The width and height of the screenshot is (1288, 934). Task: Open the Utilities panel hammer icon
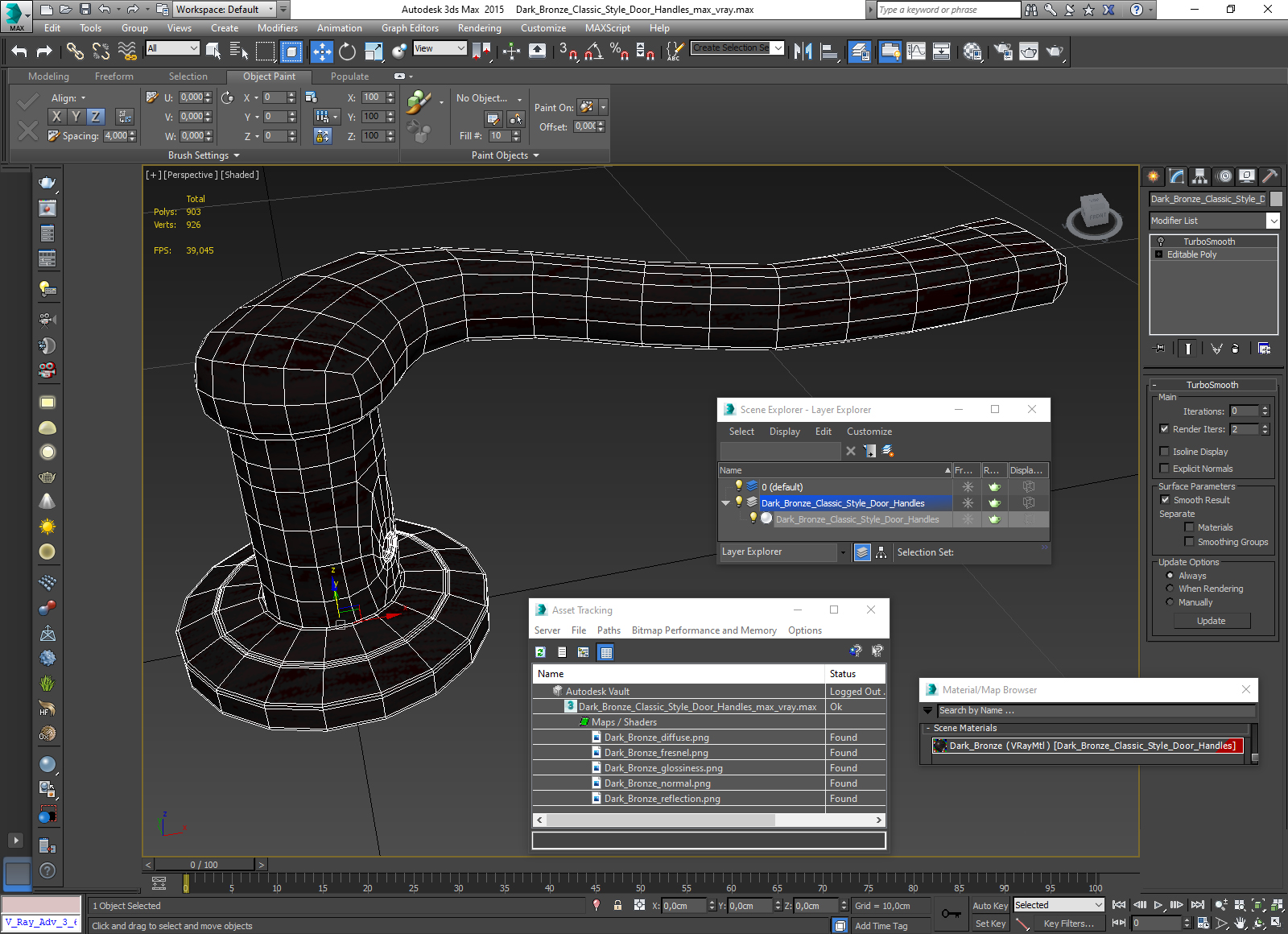point(1269,176)
